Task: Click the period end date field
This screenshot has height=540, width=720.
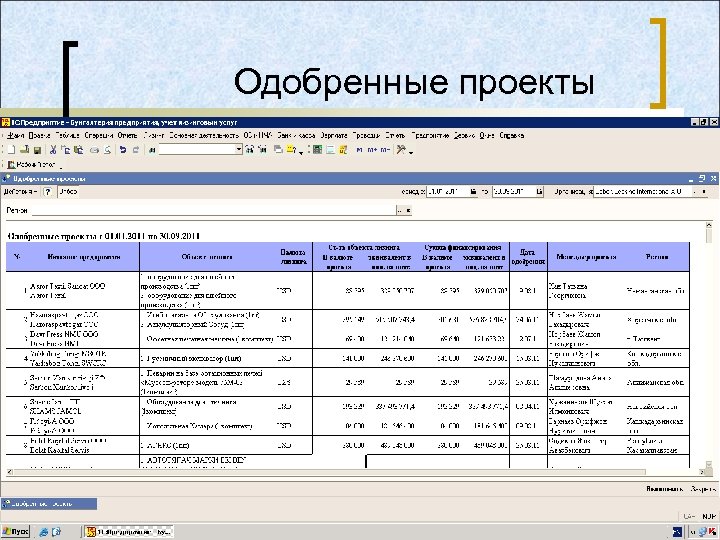Action: (513, 192)
